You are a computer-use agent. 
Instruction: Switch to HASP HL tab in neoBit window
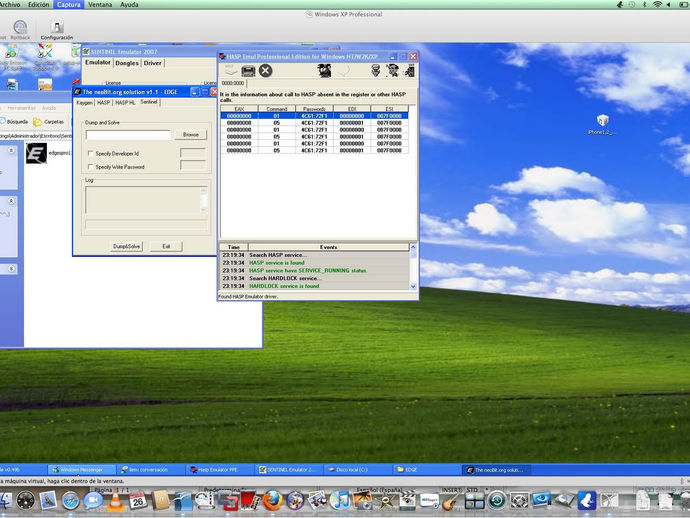[x=125, y=103]
